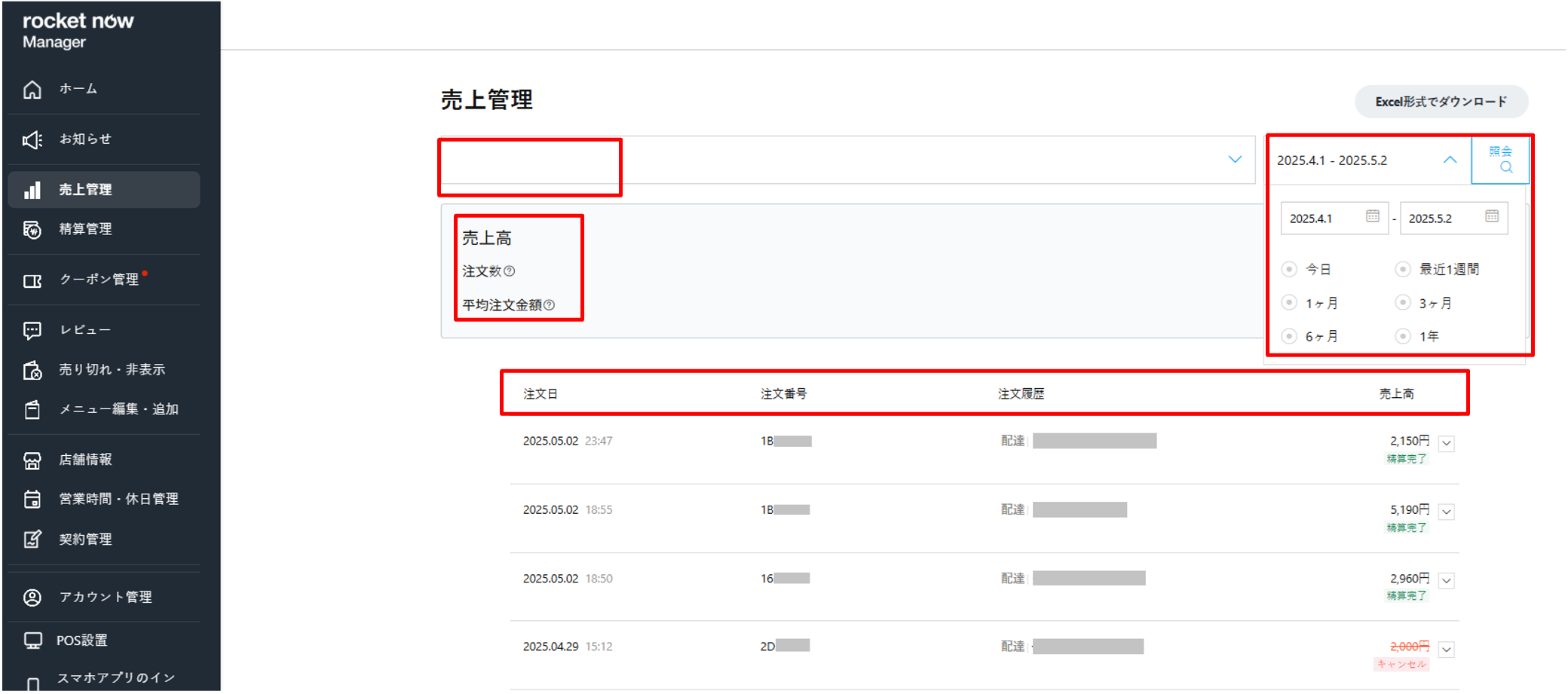The image size is (1568, 694).
Task: Click the clipboard icon for メニュー編集・追加
Action: coord(32,410)
